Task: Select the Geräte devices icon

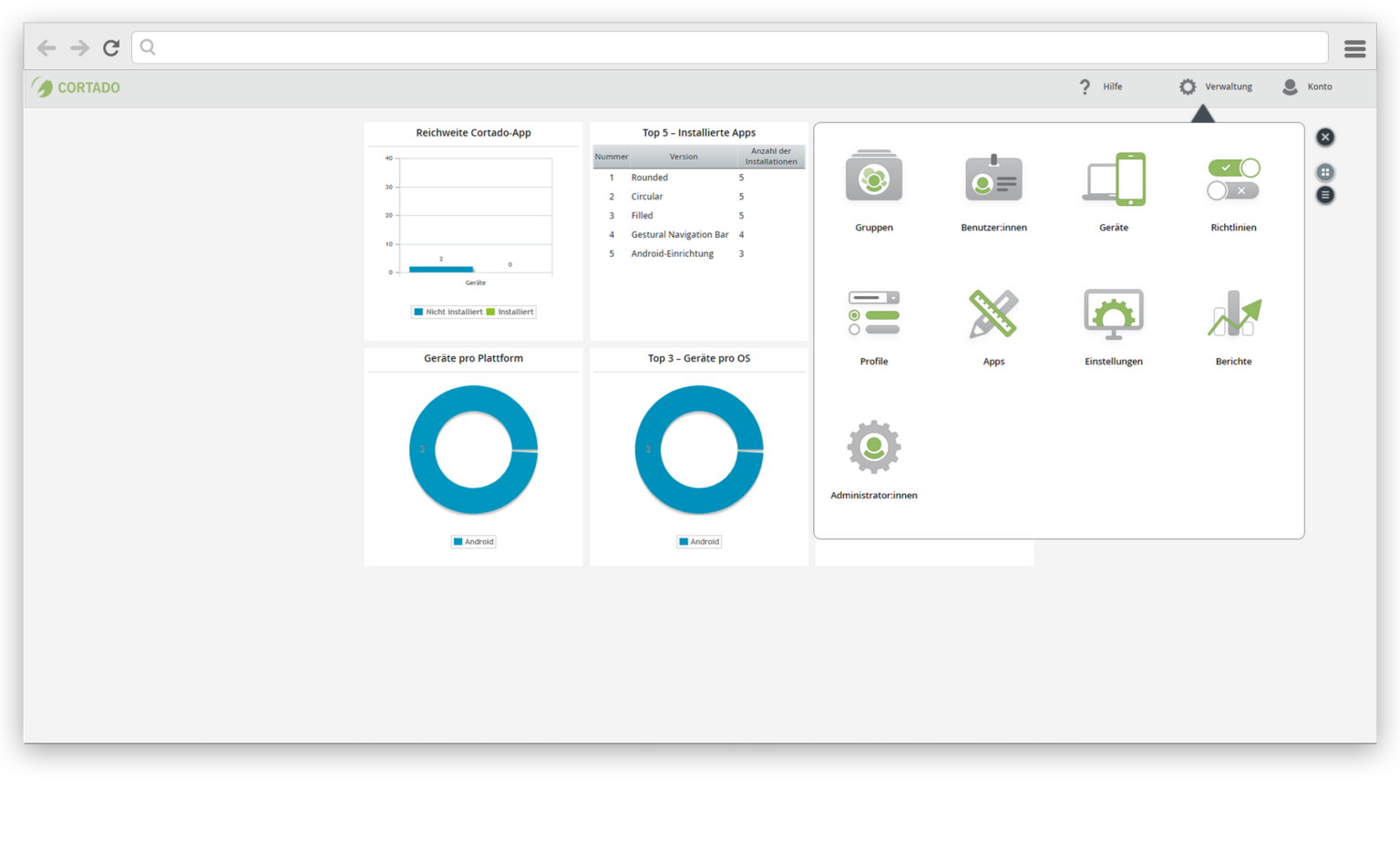Action: (x=1113, y=179)
